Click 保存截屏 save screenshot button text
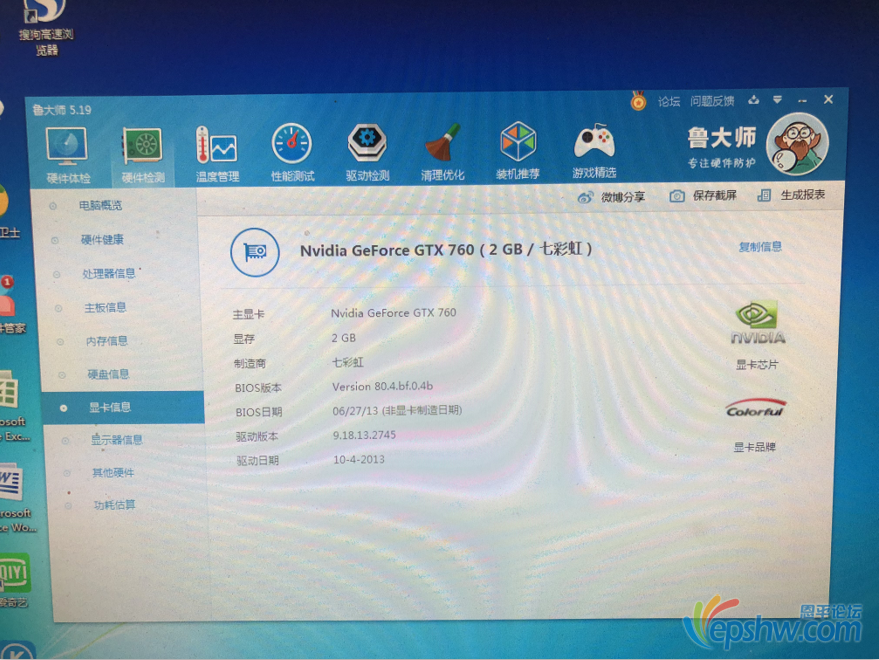879x660 pixels. click(715, 195)
